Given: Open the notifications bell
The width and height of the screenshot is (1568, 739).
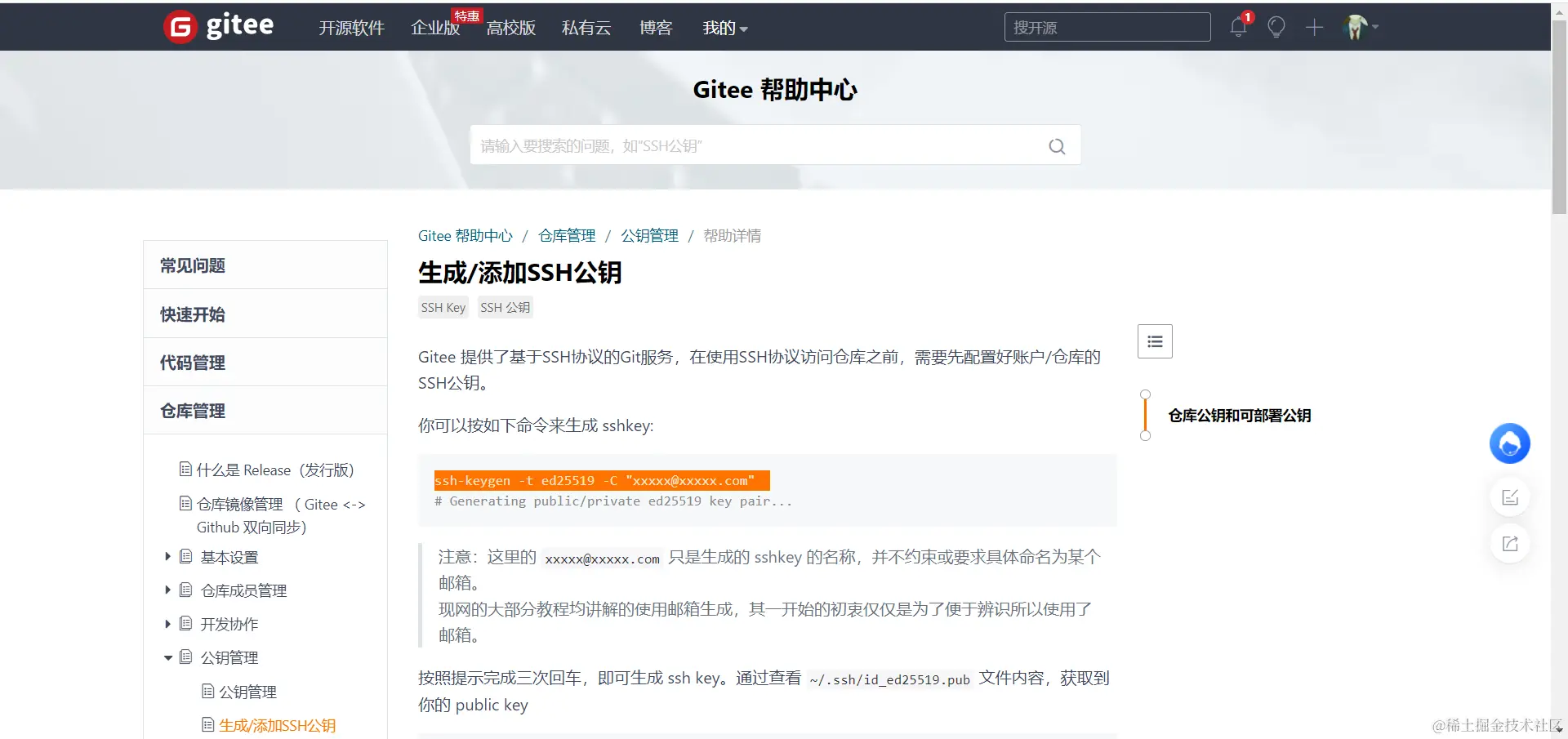Looking at the screenshot, I should 1238,27.
